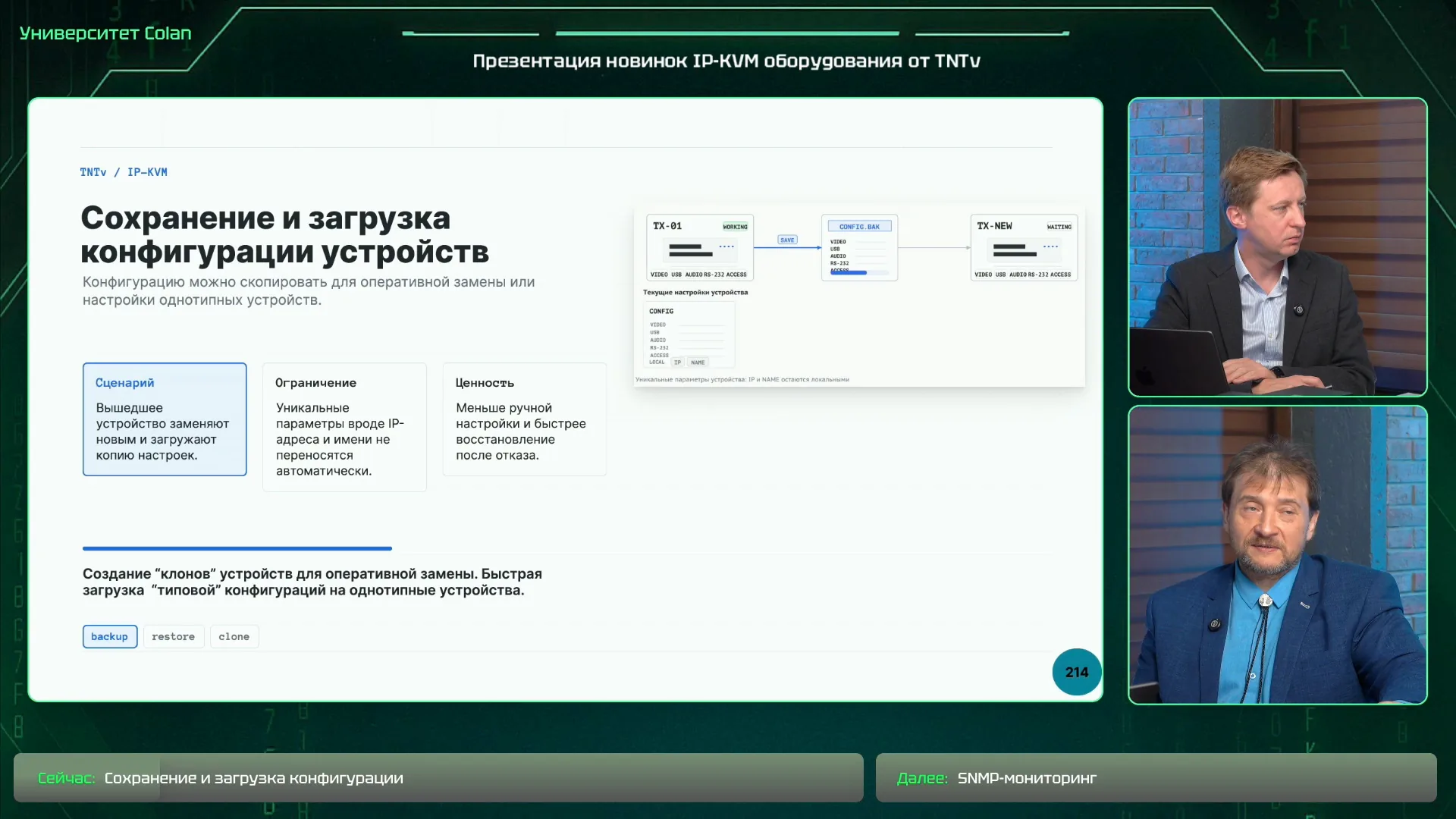This screenshot has height=819, width=1456.
Task: Click the CONFIG.BAK blue progress bar
Action: [x=849, y=272]
